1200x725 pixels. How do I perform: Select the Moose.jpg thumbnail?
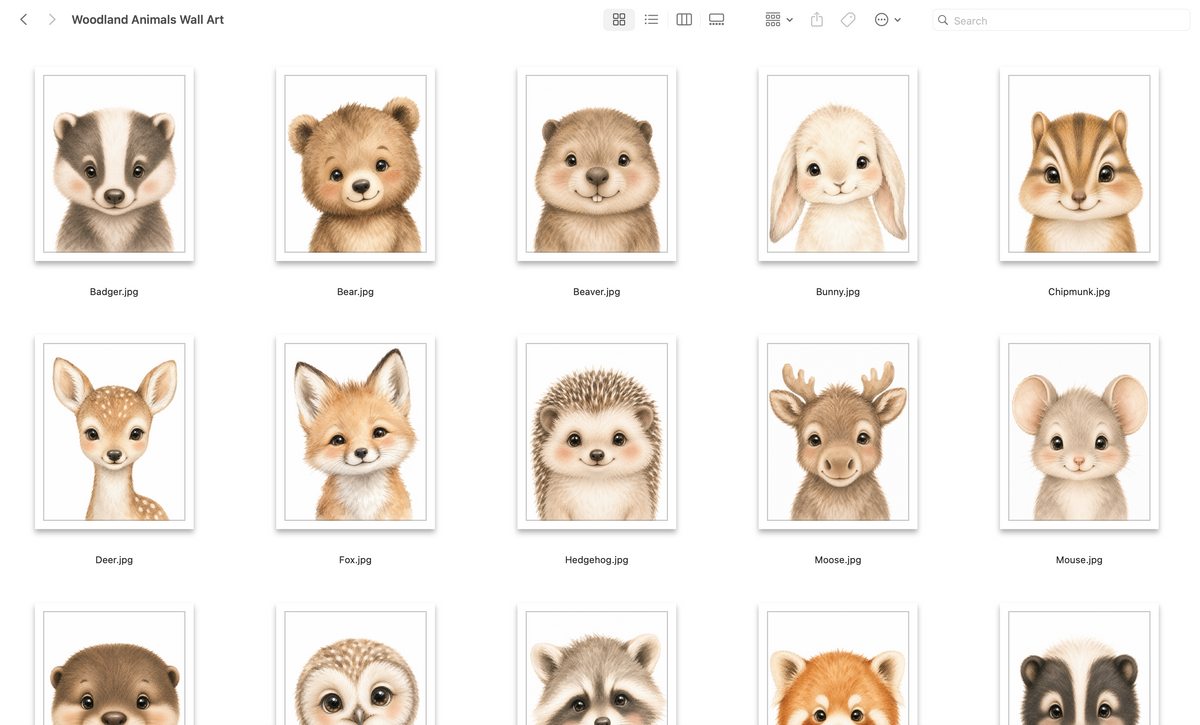[838, 432]
